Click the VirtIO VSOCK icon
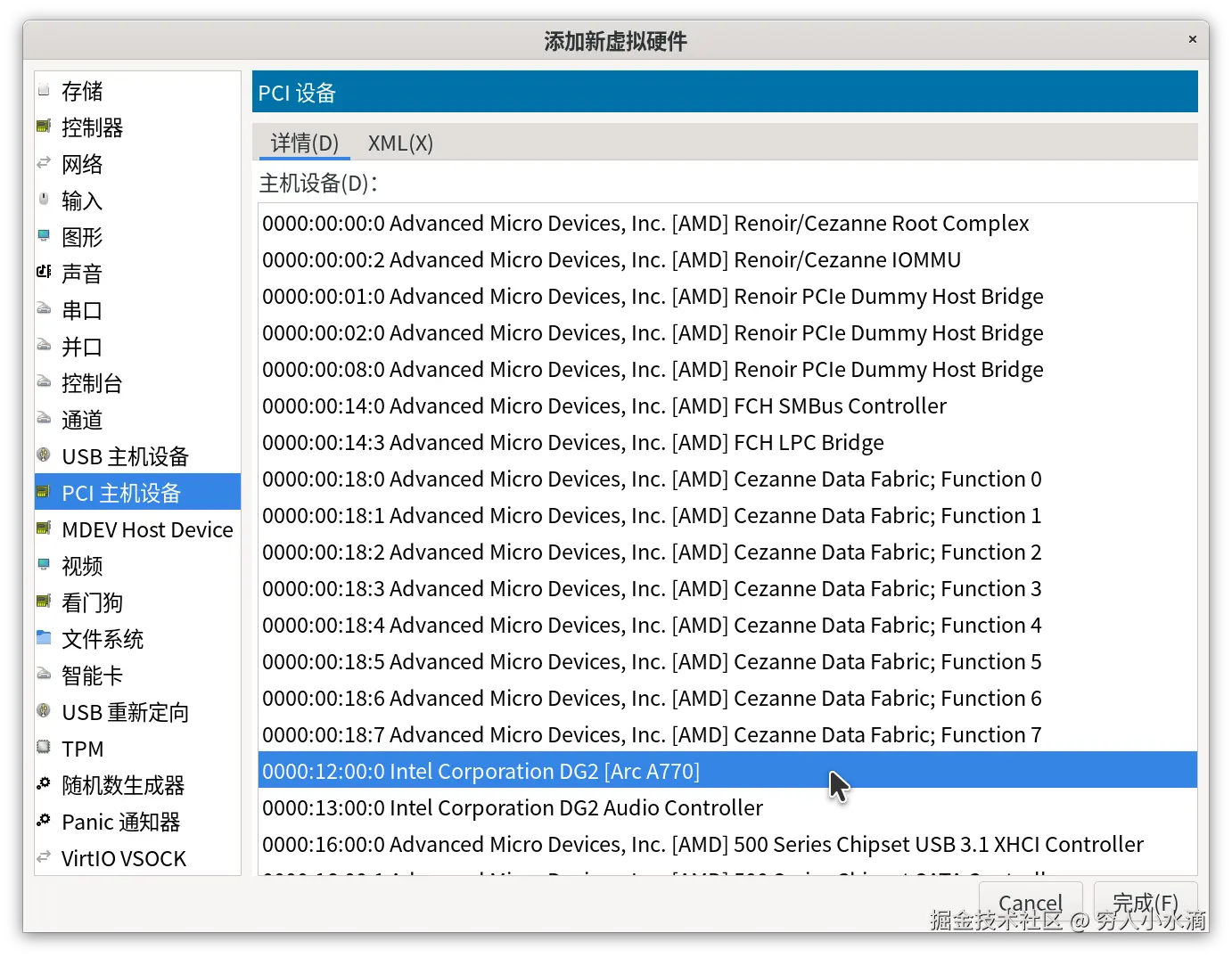 click(44, 857)
